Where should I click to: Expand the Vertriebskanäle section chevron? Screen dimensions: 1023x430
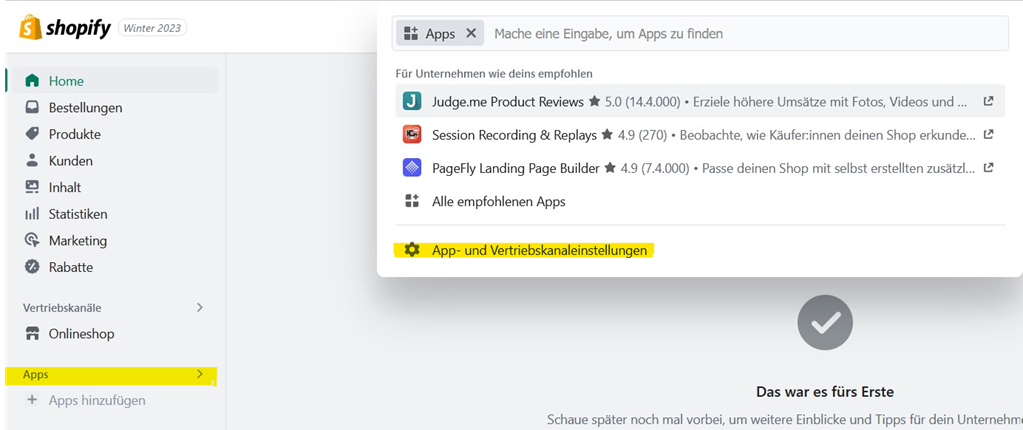[x=199, y=308]
